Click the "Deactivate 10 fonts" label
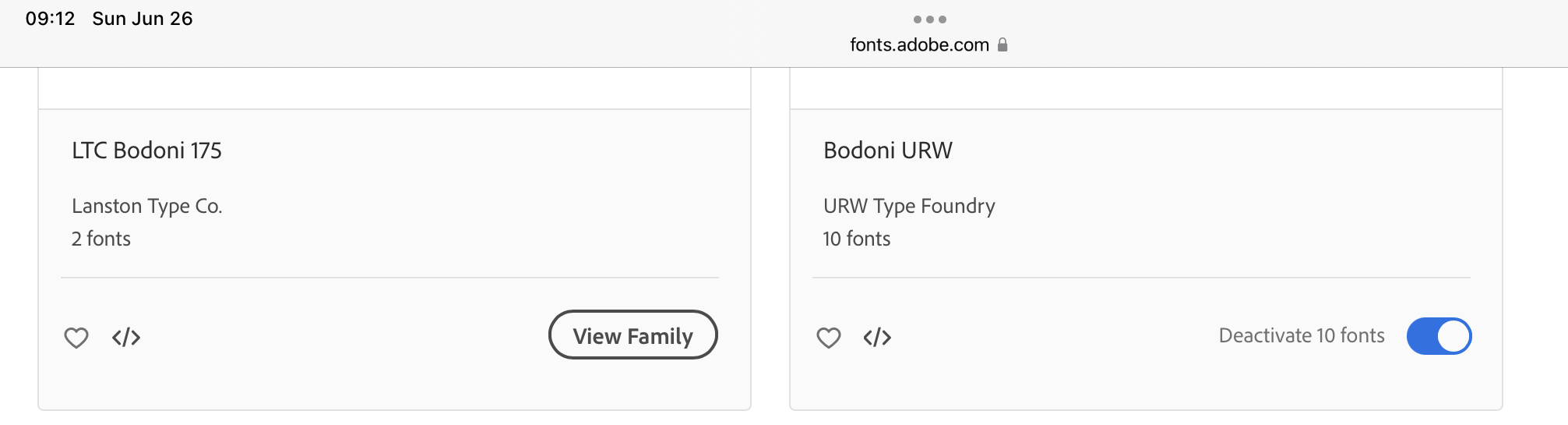Screen dimensions: 1568x425 pyautogui.click(x=1302, y=336)
